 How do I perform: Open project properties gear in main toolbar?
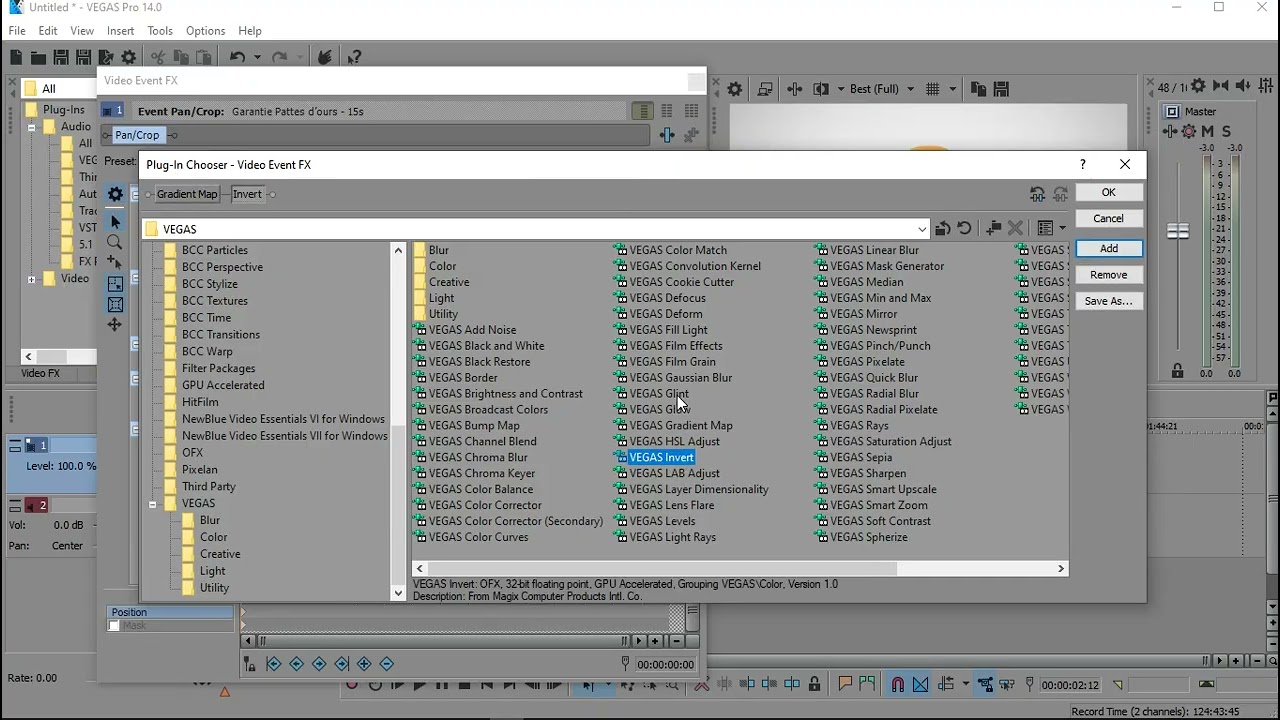[x=128, y=58]
